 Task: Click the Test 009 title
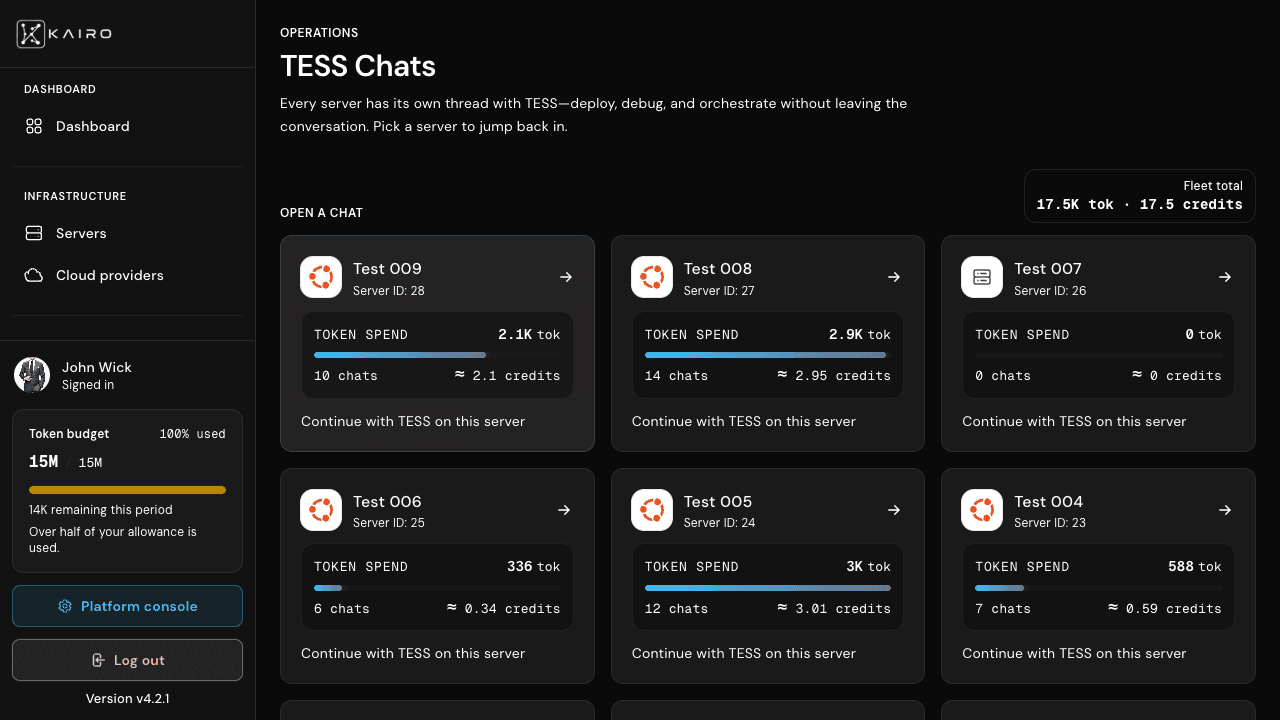click(387, 268)
